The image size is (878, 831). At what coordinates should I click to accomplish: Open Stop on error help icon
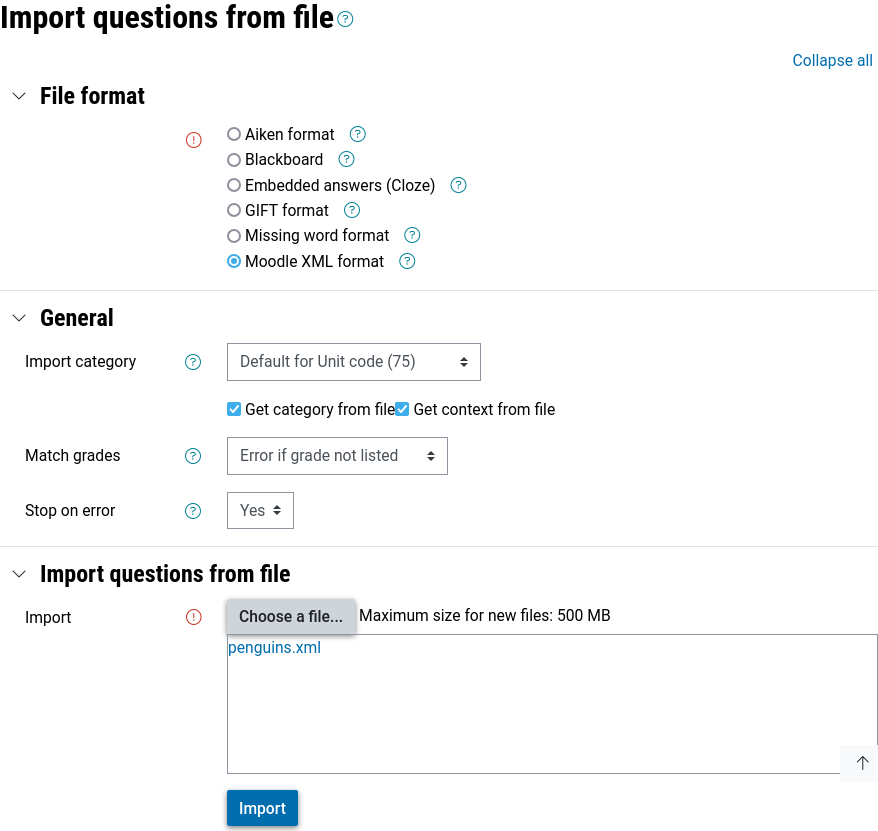coord(193,511)
